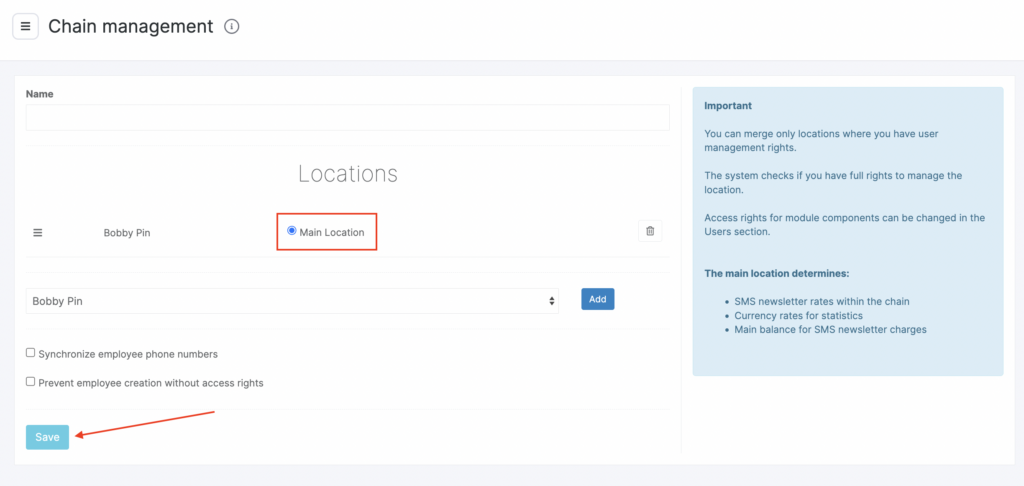Check Prevent employee creation without access rights
This screenshot has width=1024, height=486.
pos(30,381)
